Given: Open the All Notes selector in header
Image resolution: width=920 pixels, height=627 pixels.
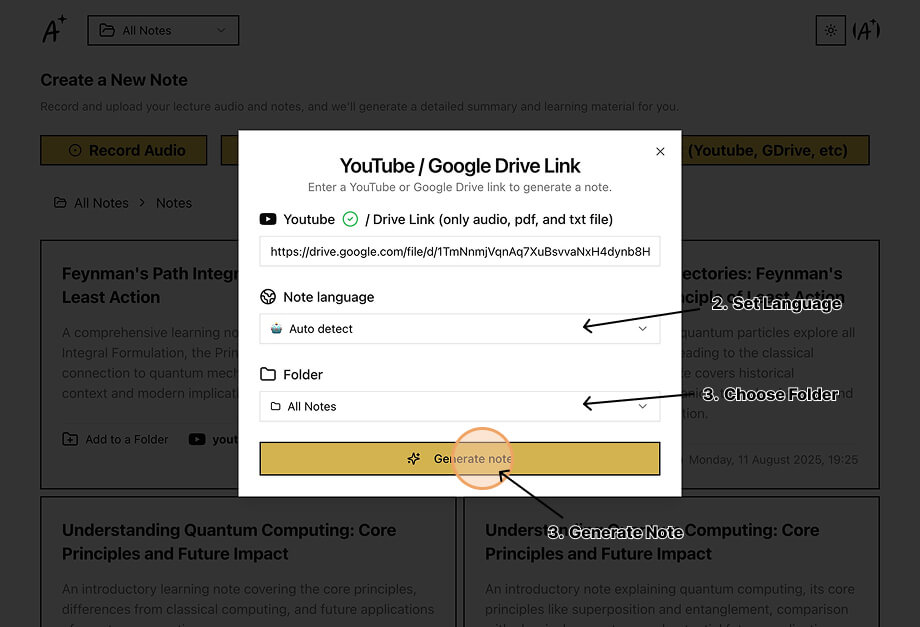Looking at the screenshot, I should pos(163,30).
